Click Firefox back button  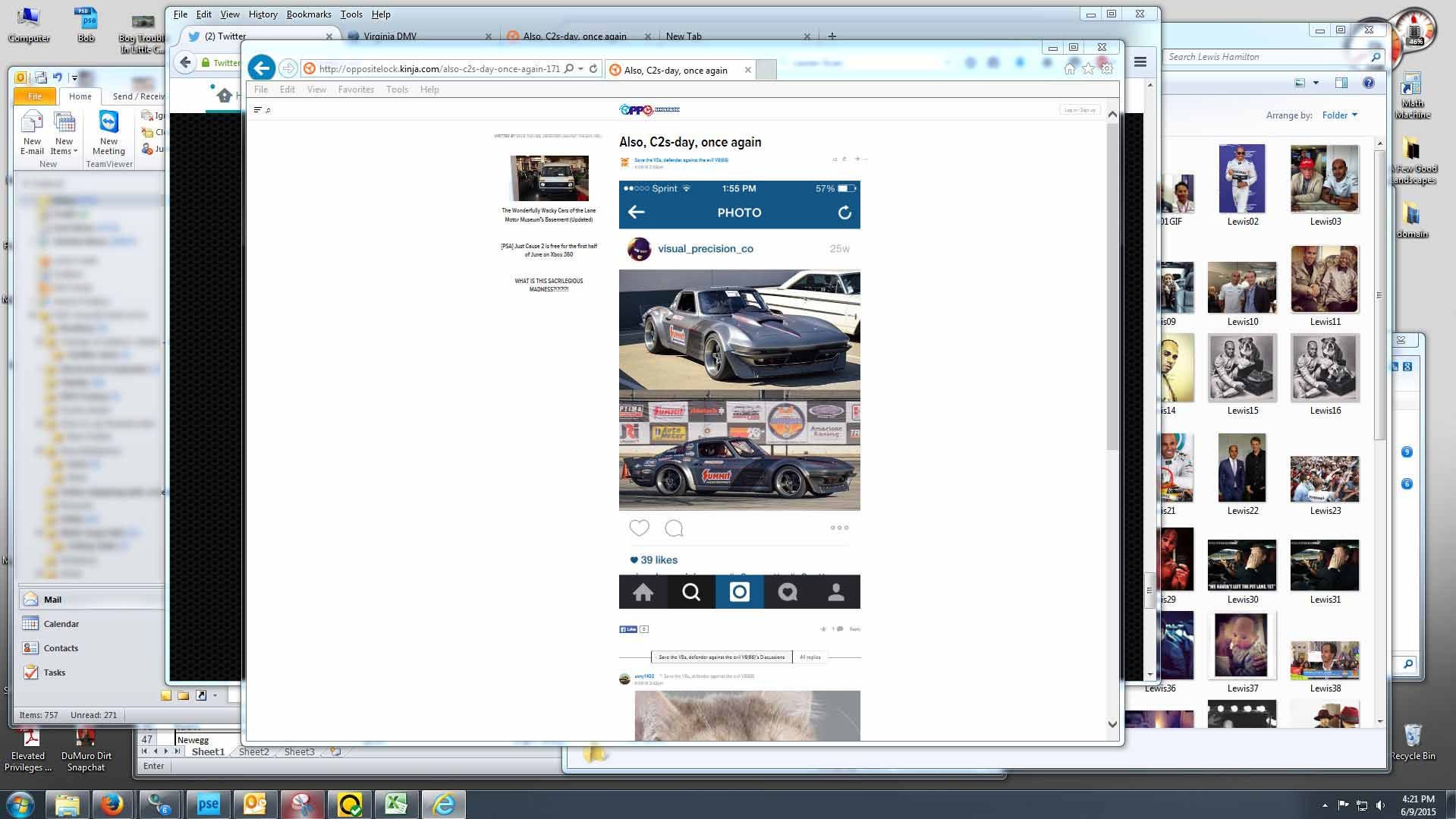(185, 62)
